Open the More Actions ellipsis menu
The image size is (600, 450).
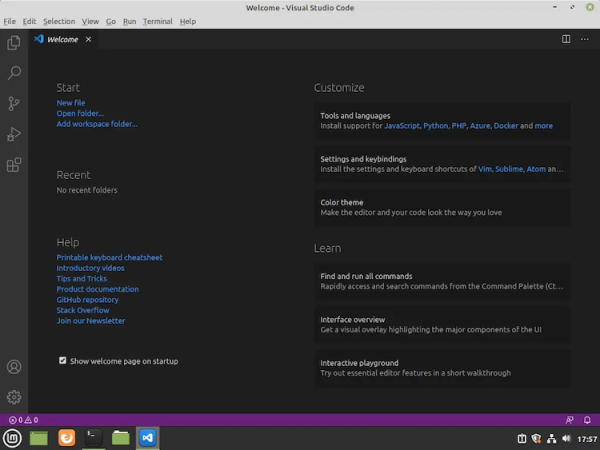(x=585, y=39)
